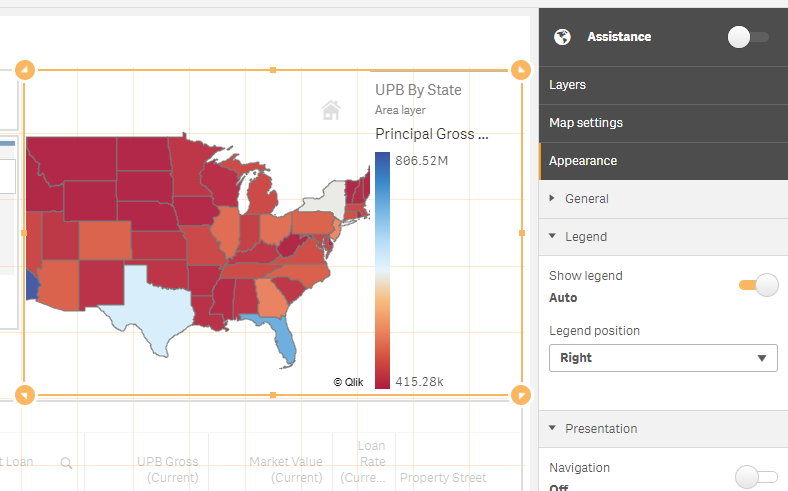Open the Legend position dropdown

tap(663, 358)
